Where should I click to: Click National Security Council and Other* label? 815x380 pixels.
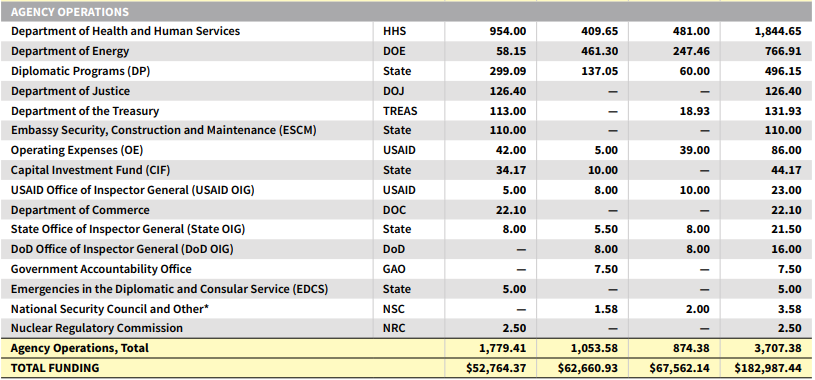point(110,309)
